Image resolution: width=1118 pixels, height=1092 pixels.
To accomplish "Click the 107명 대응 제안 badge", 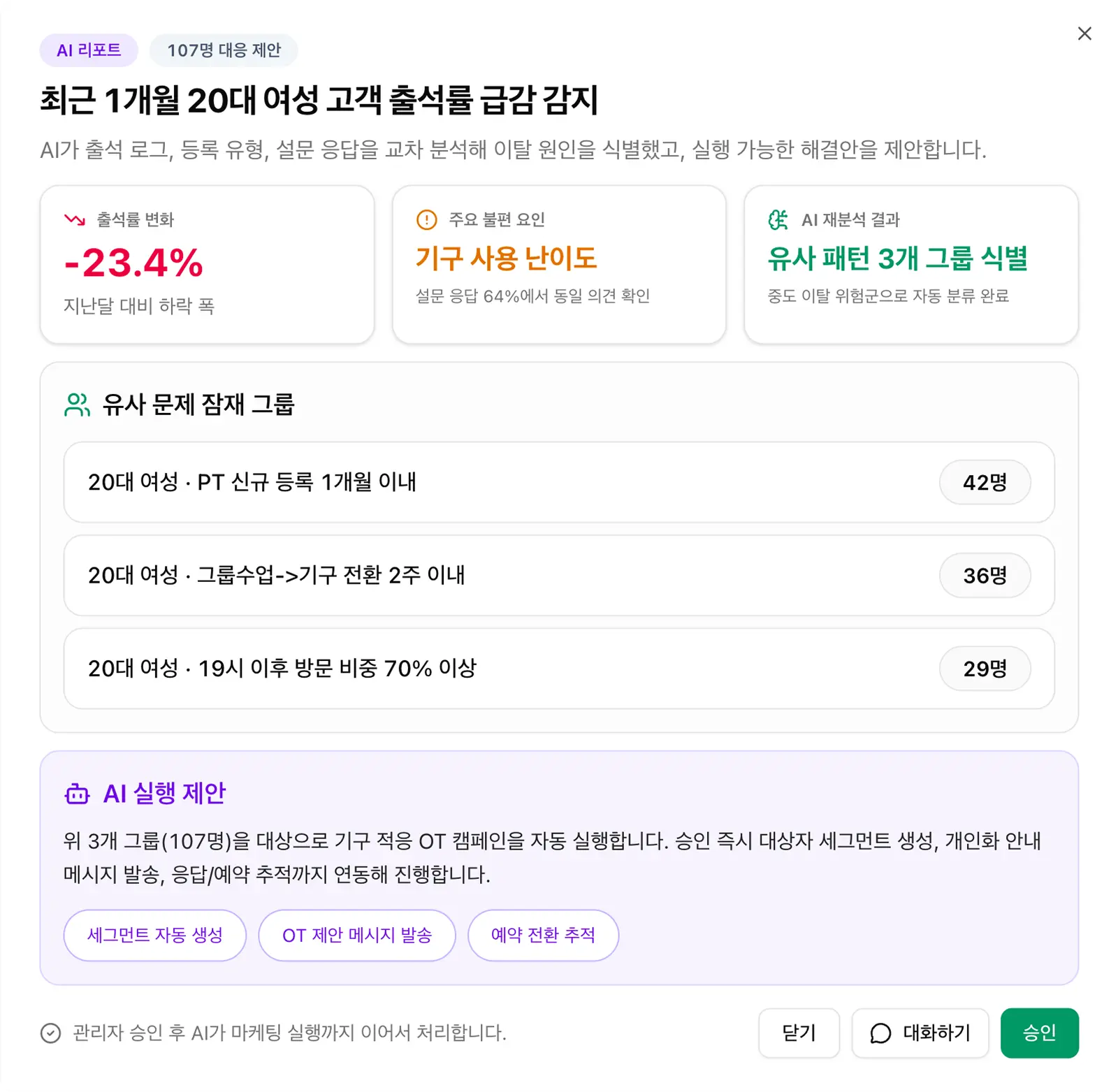I will (224, 50).
